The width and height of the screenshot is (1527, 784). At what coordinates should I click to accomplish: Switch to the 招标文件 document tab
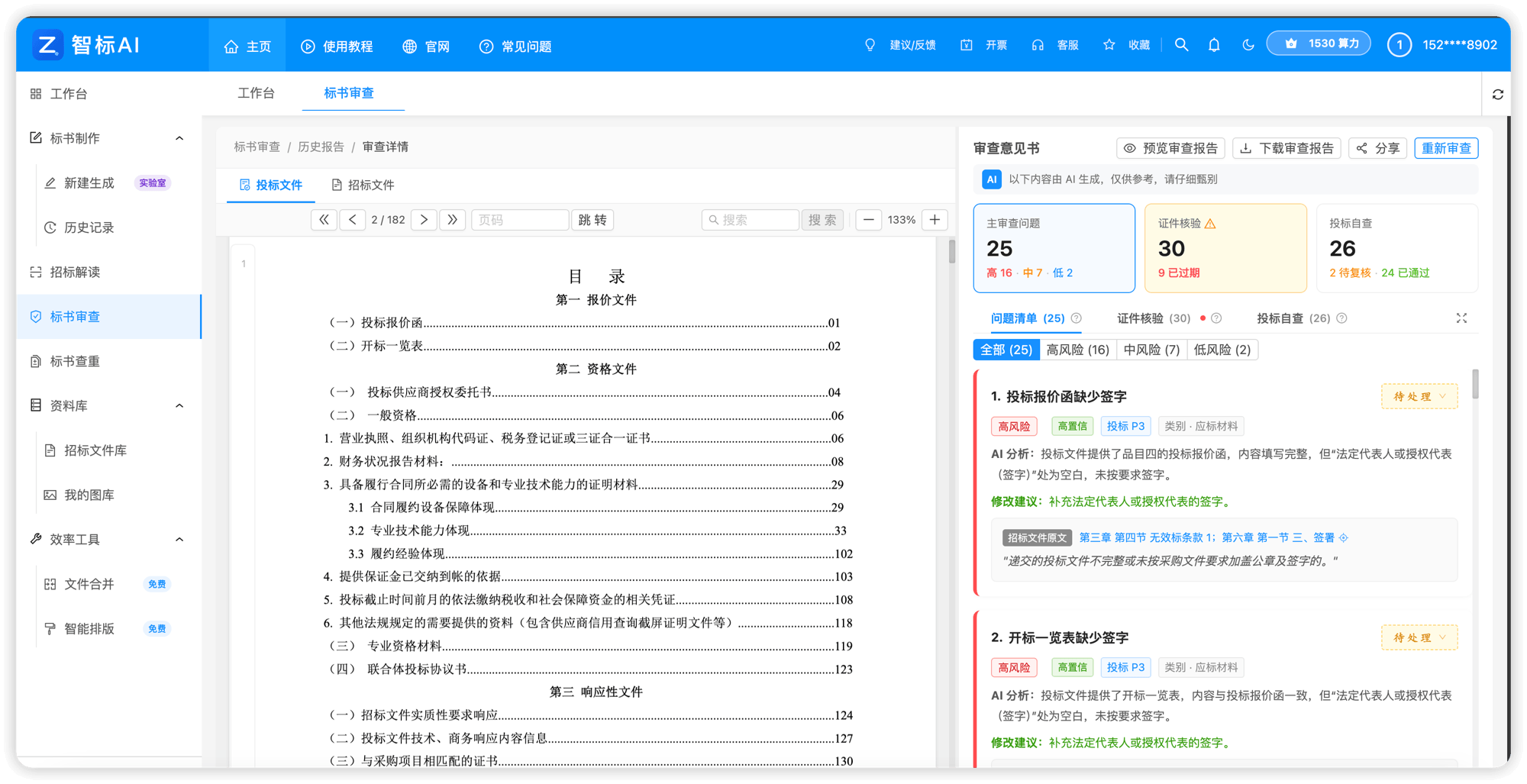point(363,185)
